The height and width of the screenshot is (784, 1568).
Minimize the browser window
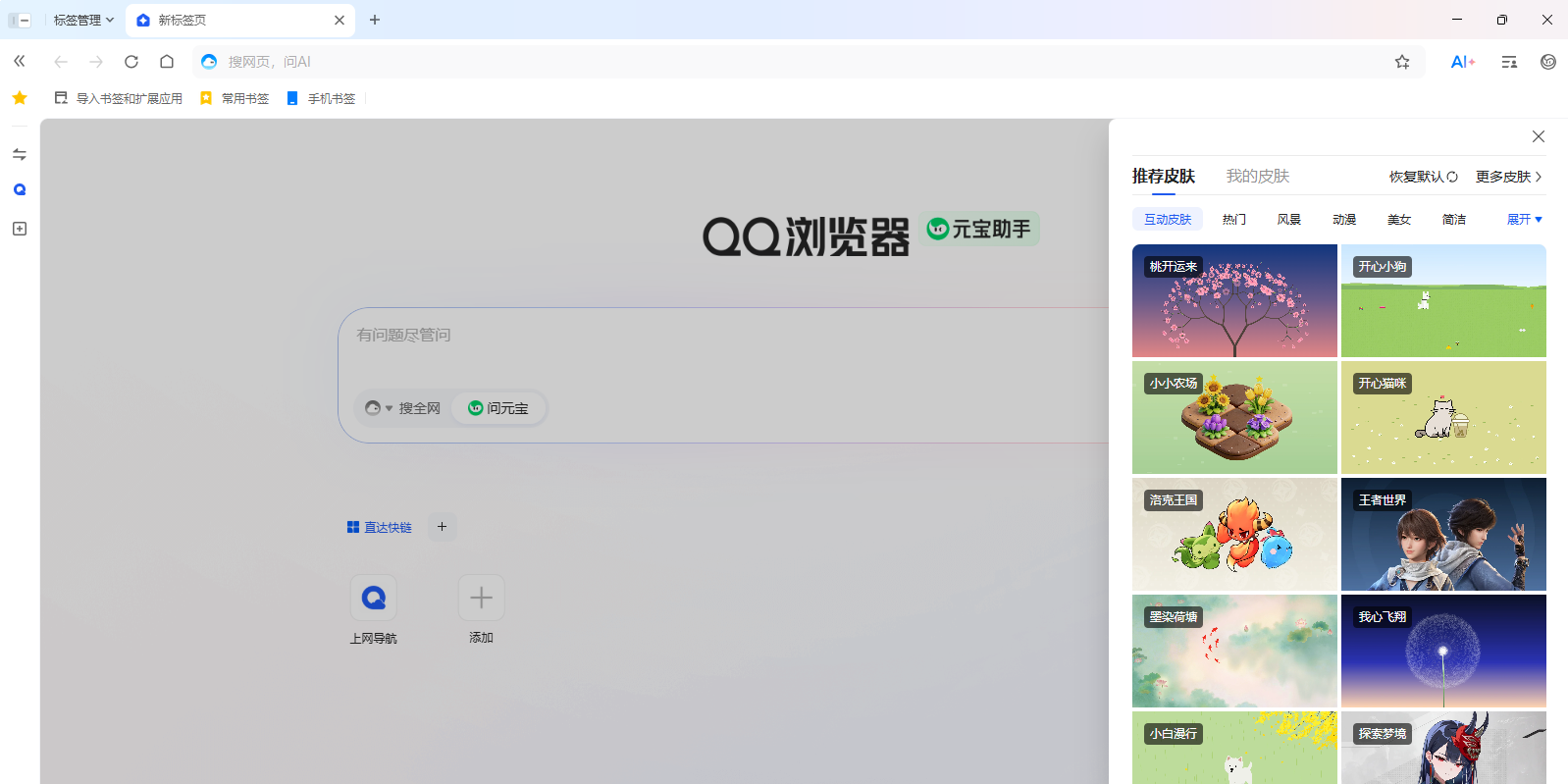pos(1457,20)
